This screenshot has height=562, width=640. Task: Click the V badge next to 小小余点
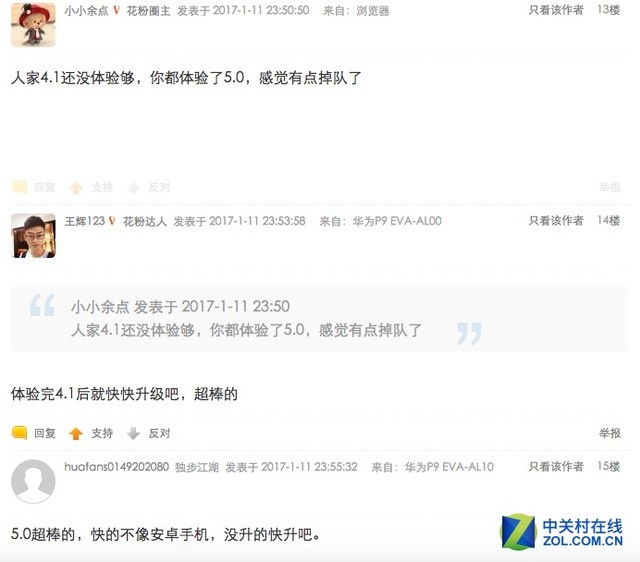coord(117,10)
